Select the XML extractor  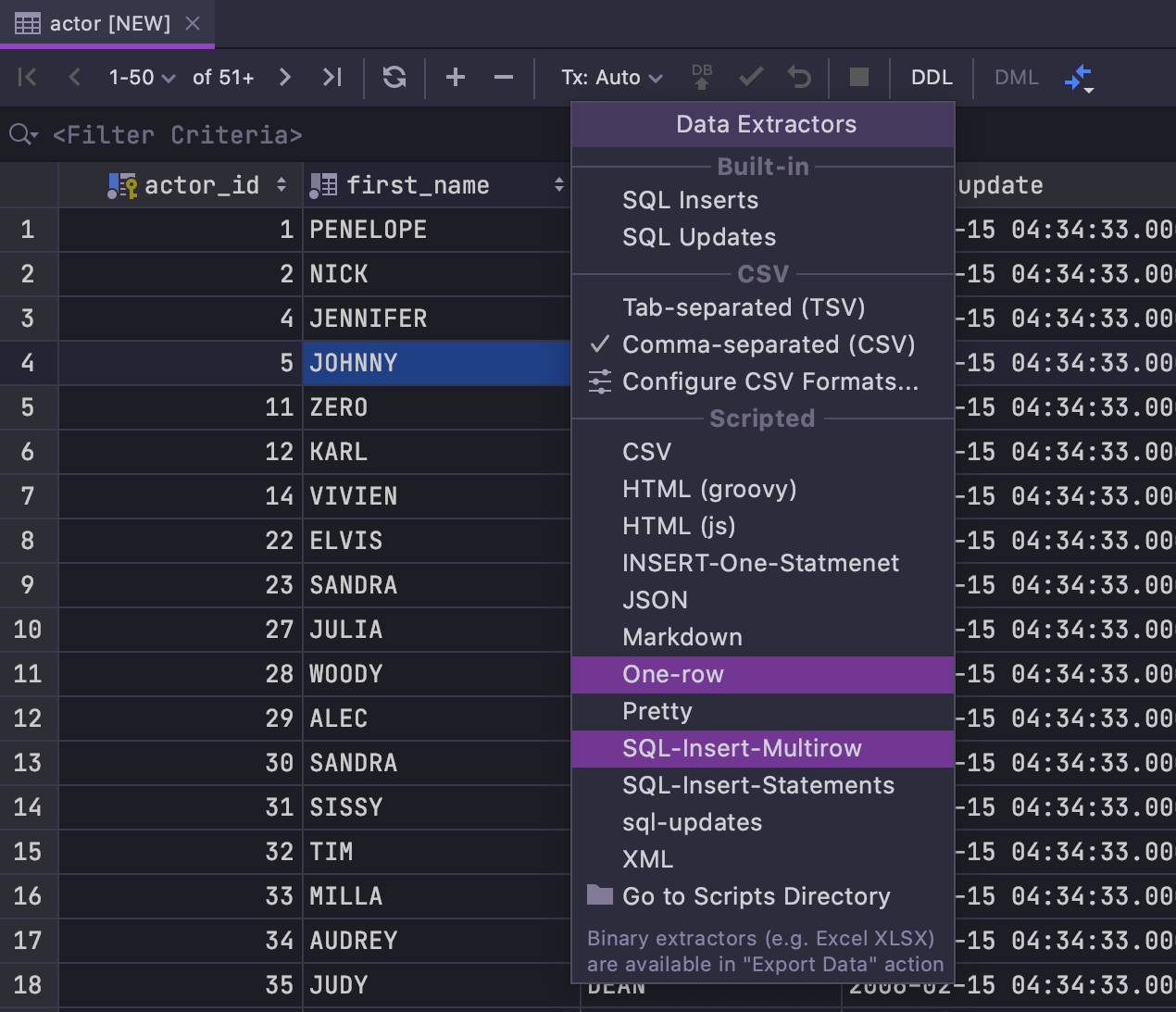[x=763, y=859]
